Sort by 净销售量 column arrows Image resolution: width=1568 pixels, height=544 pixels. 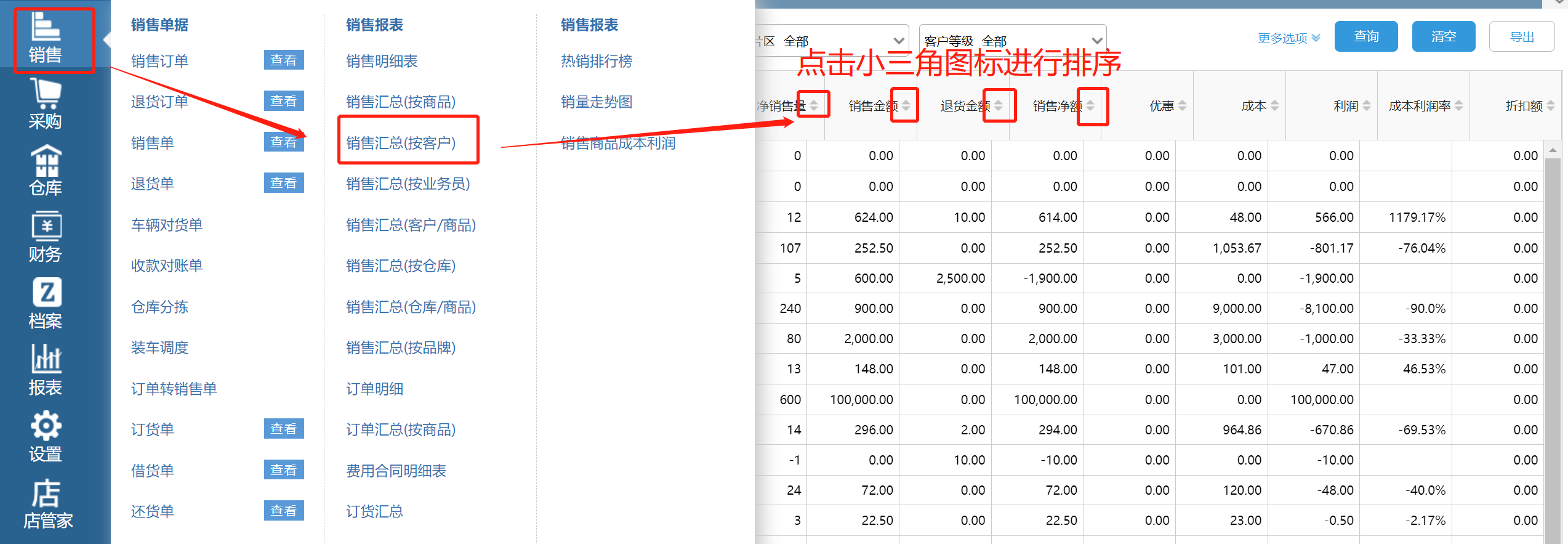point(814,106)
